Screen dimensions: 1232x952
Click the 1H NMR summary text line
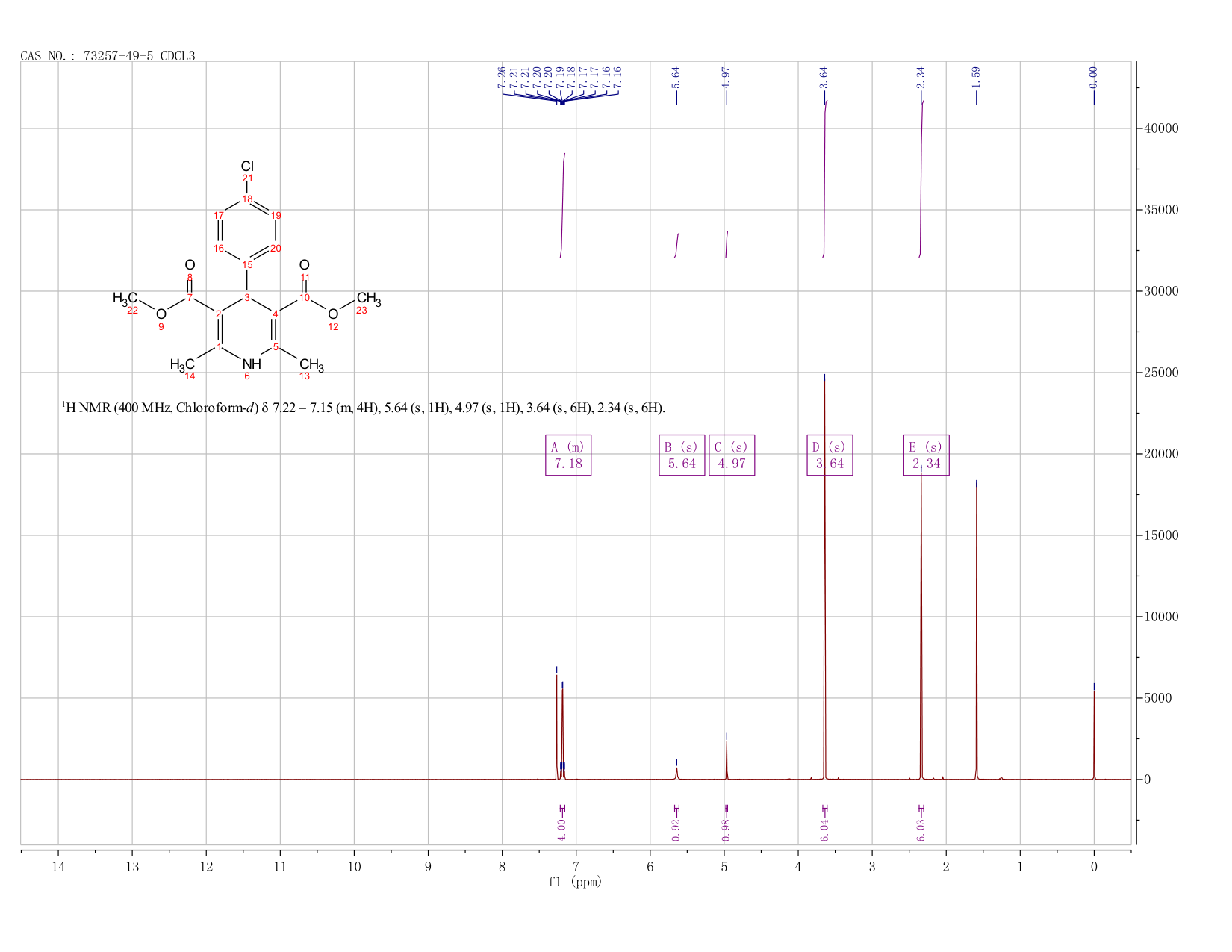(x=363, y=408)
